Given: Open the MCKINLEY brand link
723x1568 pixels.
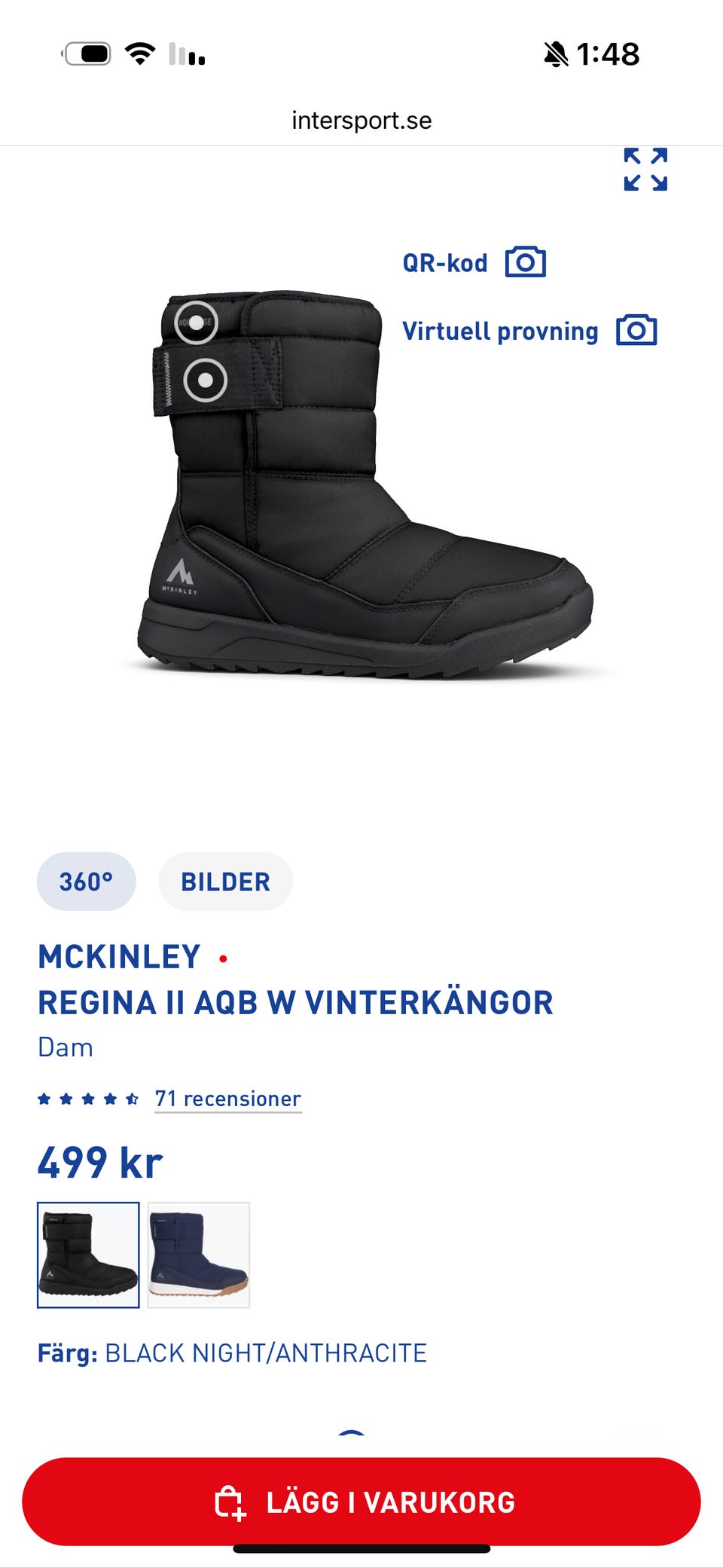Looking at the screenshot, I should click(x=119, y=957).
